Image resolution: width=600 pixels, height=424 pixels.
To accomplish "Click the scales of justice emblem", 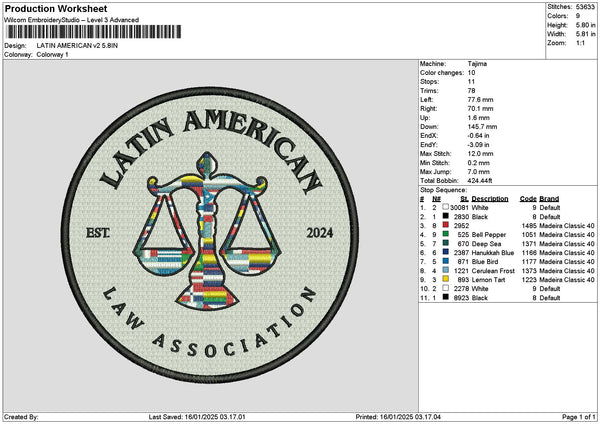I will coord(207,232).
